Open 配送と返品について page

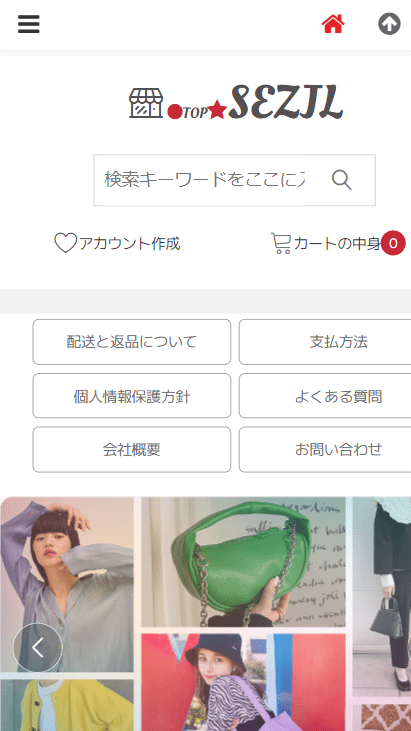click(x=132, y=342)
